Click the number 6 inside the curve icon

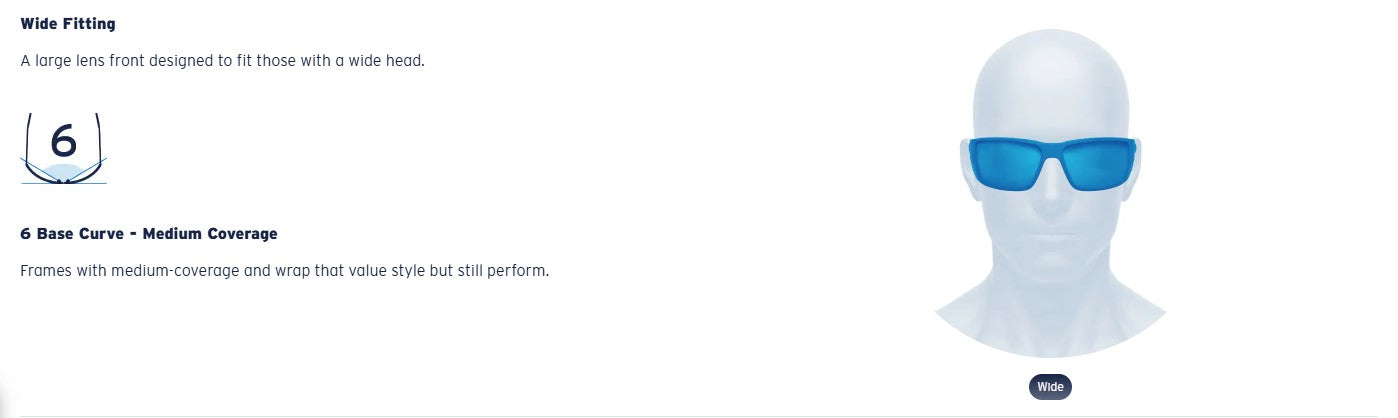point(63,140)
